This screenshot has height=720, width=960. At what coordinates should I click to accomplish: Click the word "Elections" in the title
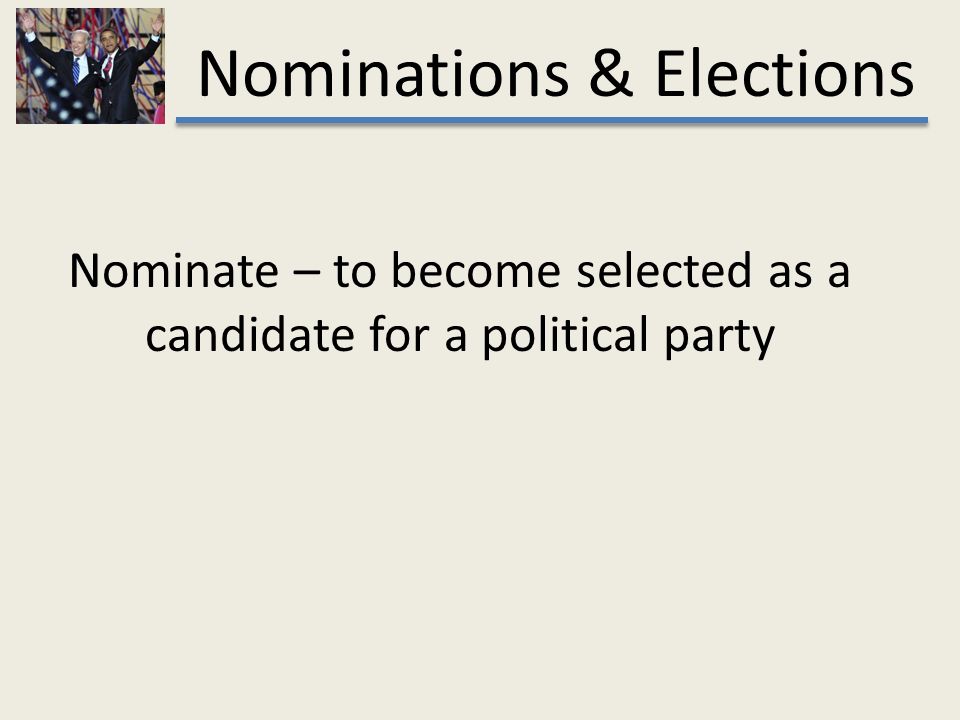pos(784,74)
